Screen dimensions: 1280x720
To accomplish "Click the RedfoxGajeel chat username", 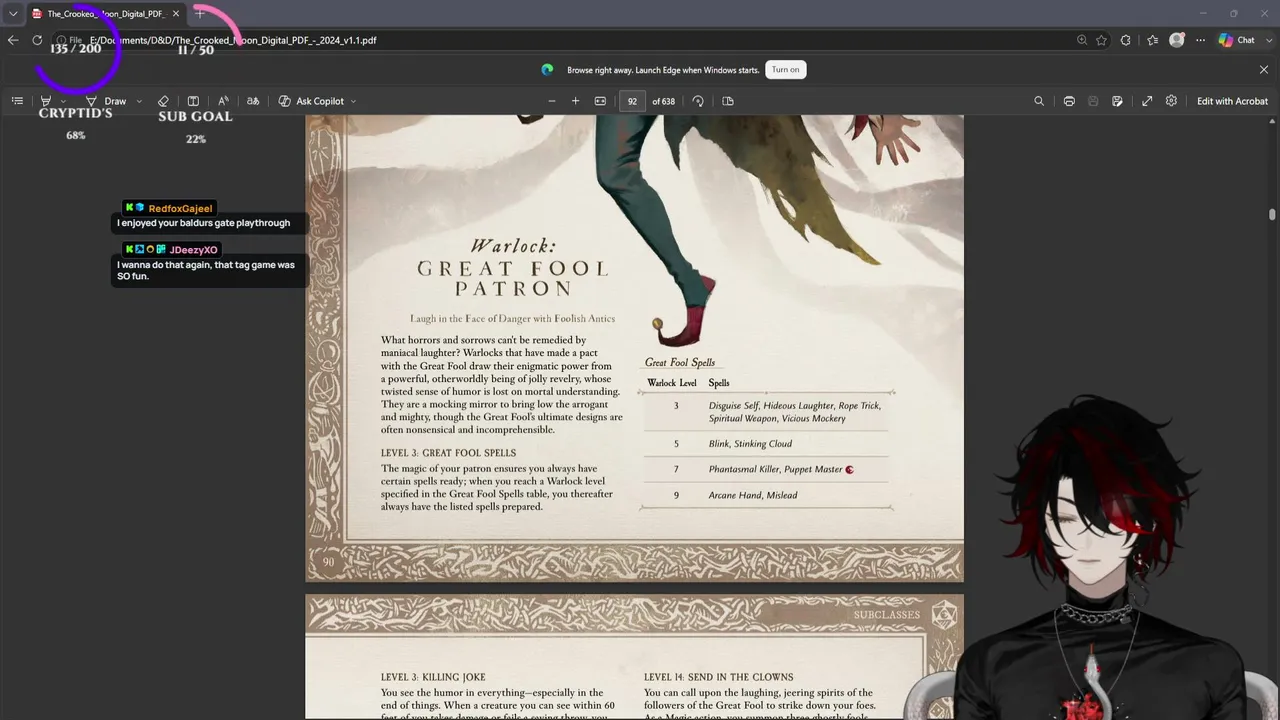I will click(180, 208).
